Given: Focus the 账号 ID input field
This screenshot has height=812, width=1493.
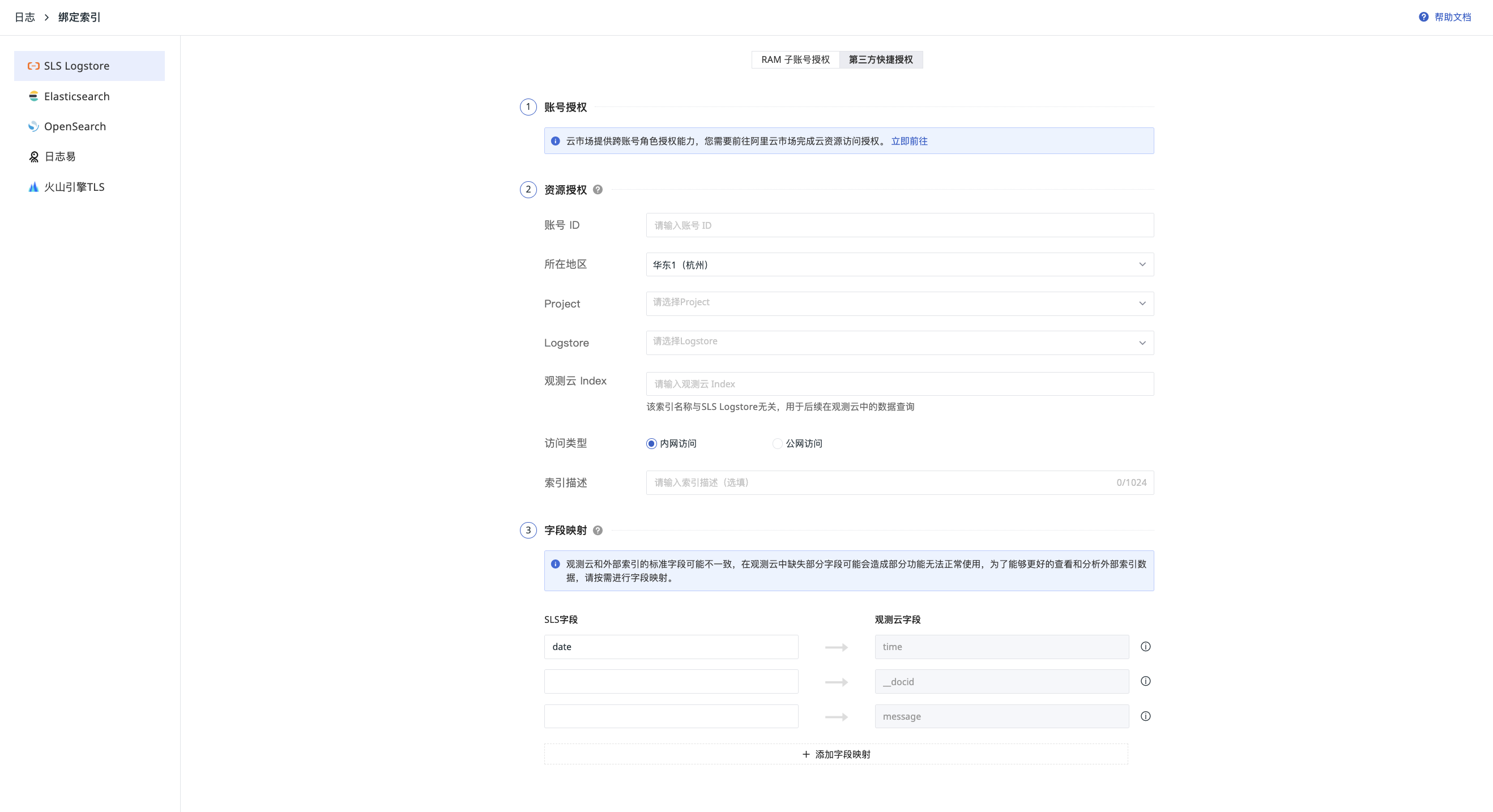Looking at the screenshot, I should click(899, 225).
